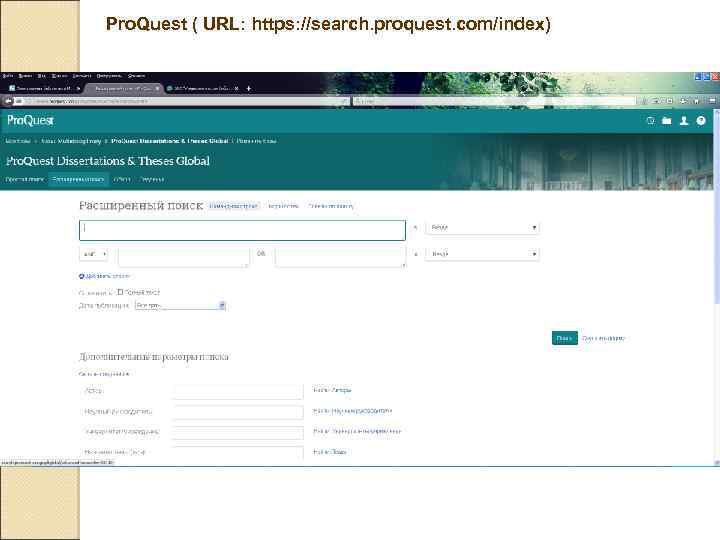
Task: Click the second breadcrumb link
Action: point(71,141)
